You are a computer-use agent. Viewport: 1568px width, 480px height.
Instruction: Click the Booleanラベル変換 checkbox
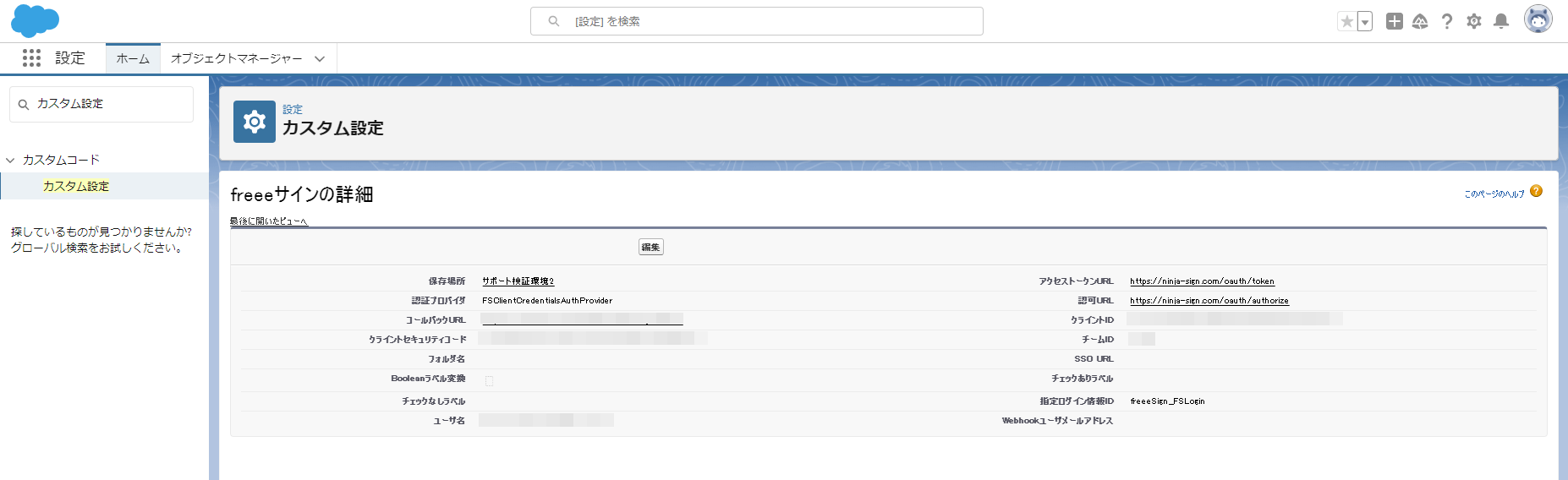click(x=489, y=381)
